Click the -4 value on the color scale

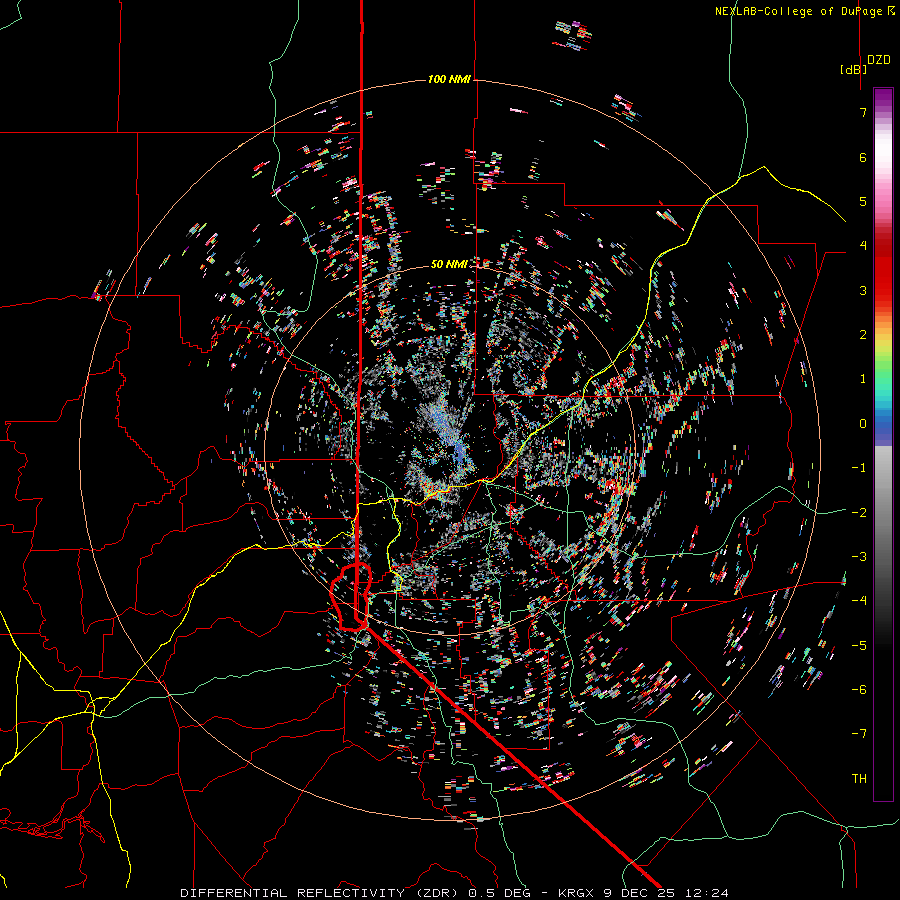(x=859, y=601)
